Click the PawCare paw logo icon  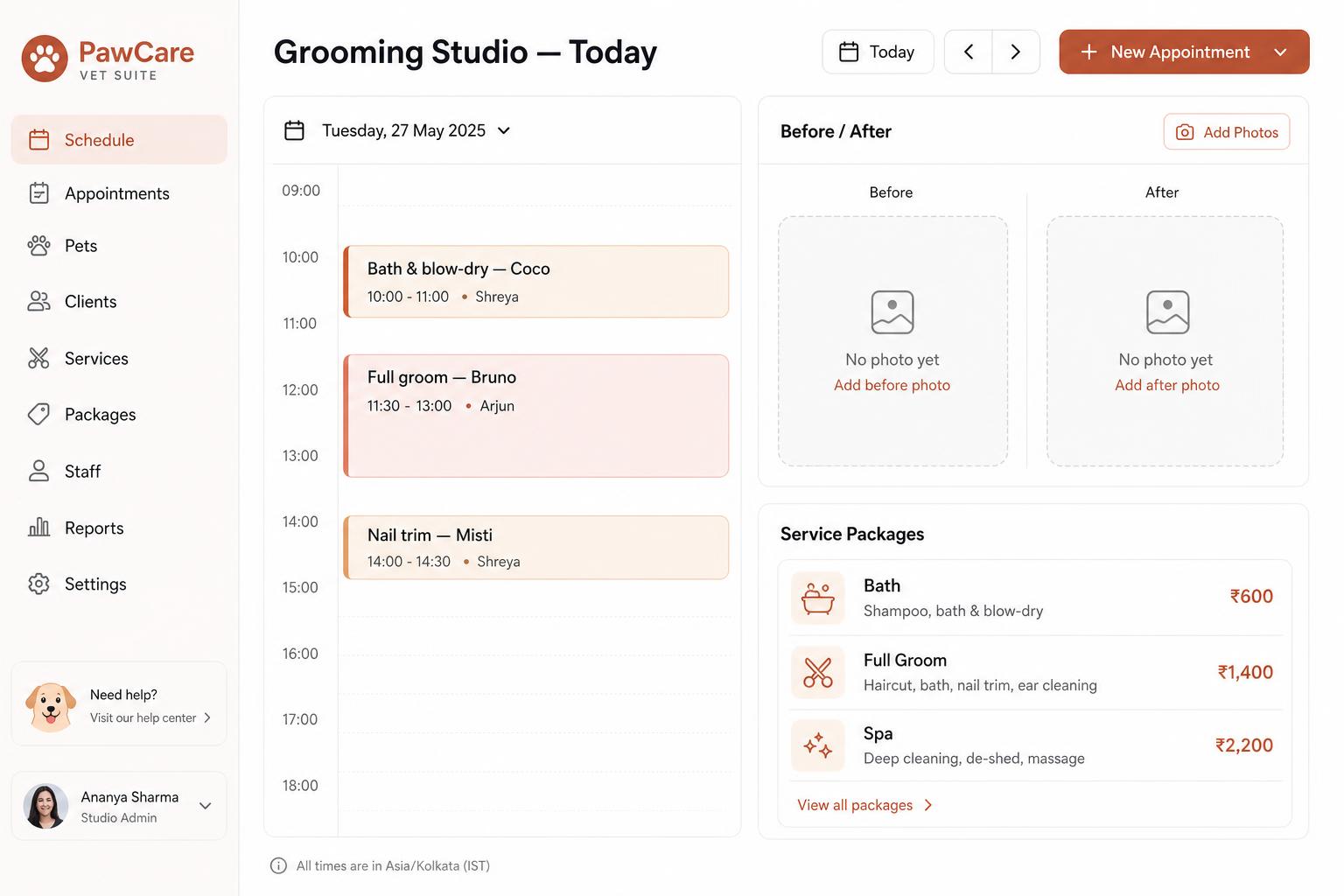[x=45, y=59]
